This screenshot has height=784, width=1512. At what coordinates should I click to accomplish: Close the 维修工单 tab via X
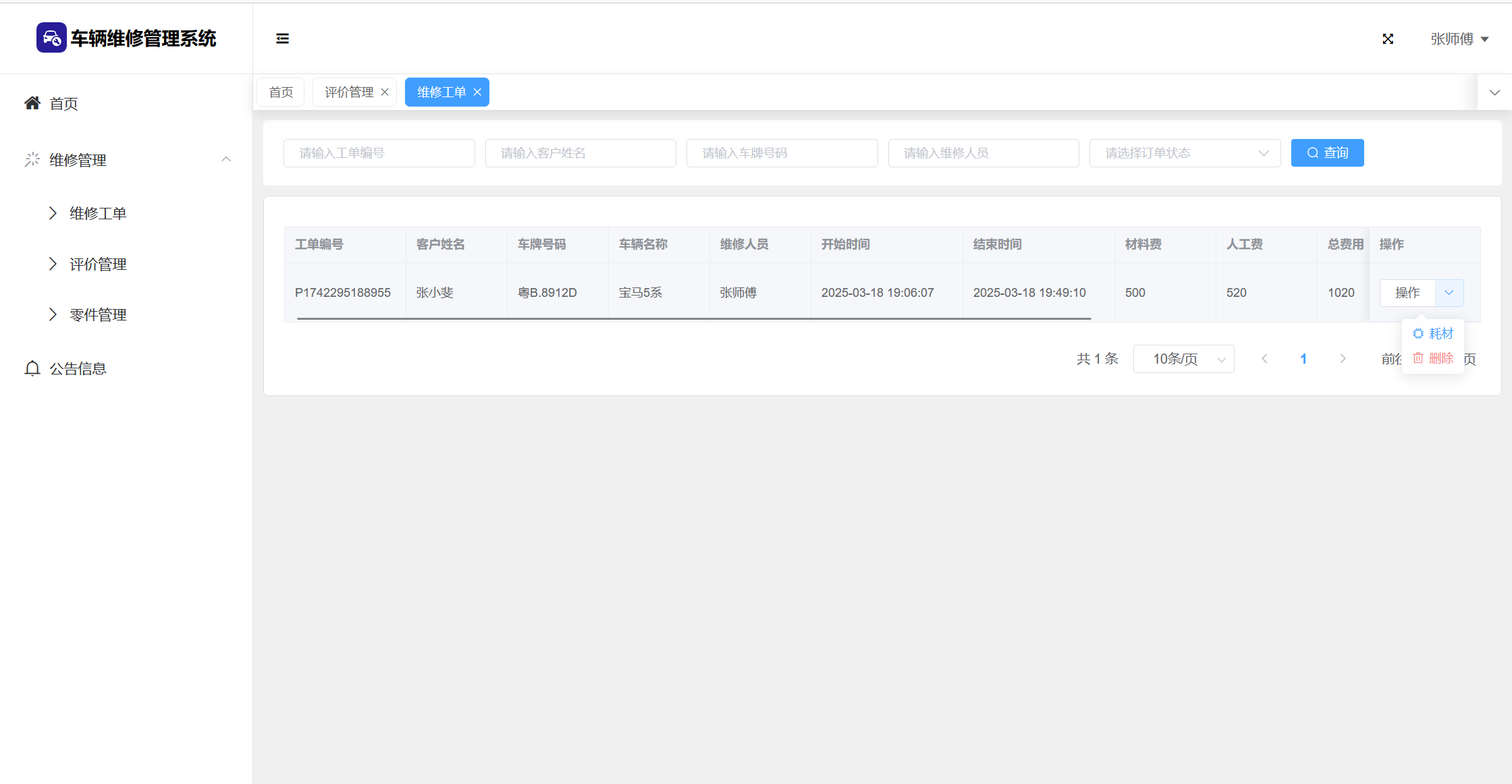477,92
